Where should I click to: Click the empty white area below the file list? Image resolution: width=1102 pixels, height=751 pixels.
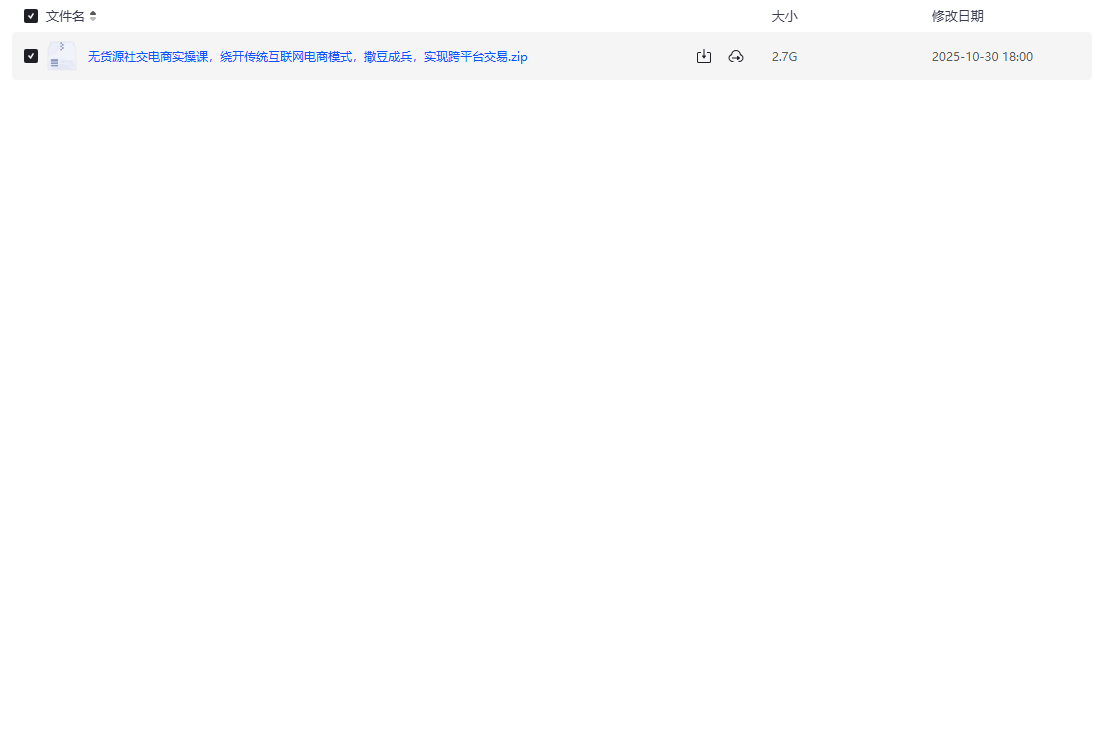click(550, 400)
